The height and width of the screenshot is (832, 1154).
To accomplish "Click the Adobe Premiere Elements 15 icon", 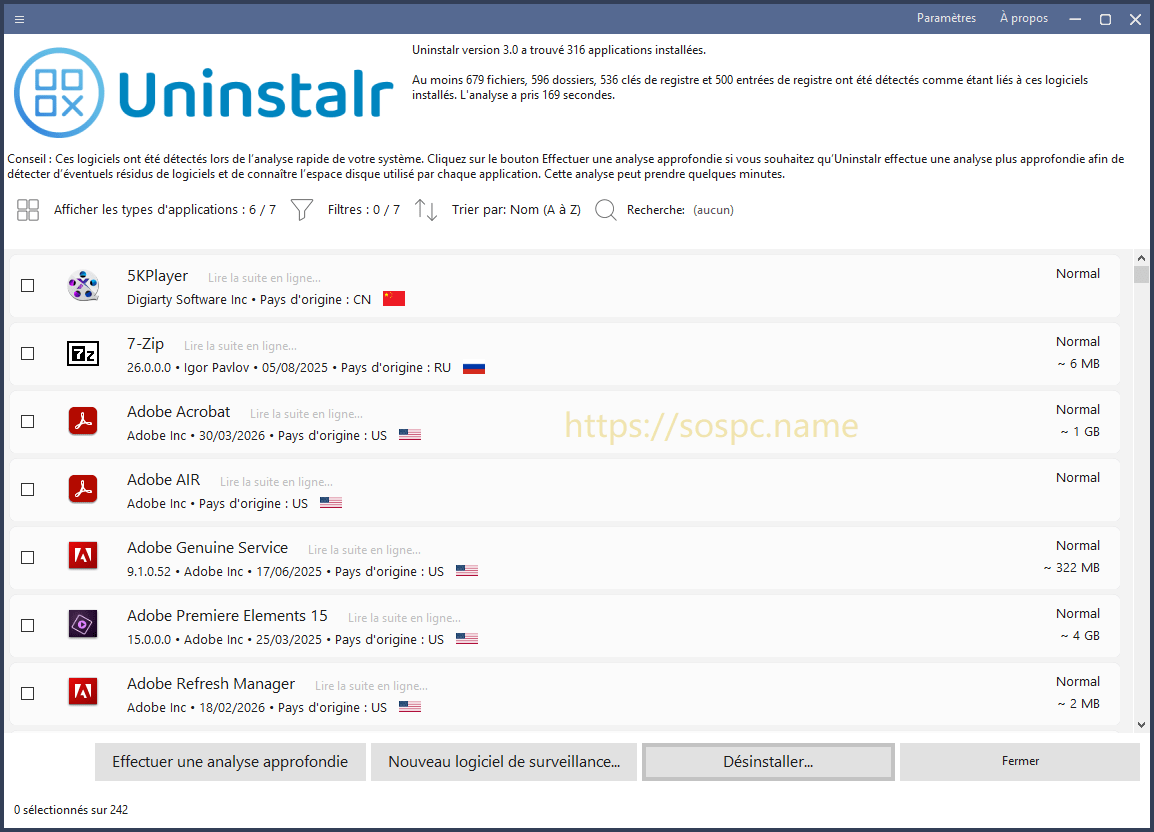I will tap(83, 625).
